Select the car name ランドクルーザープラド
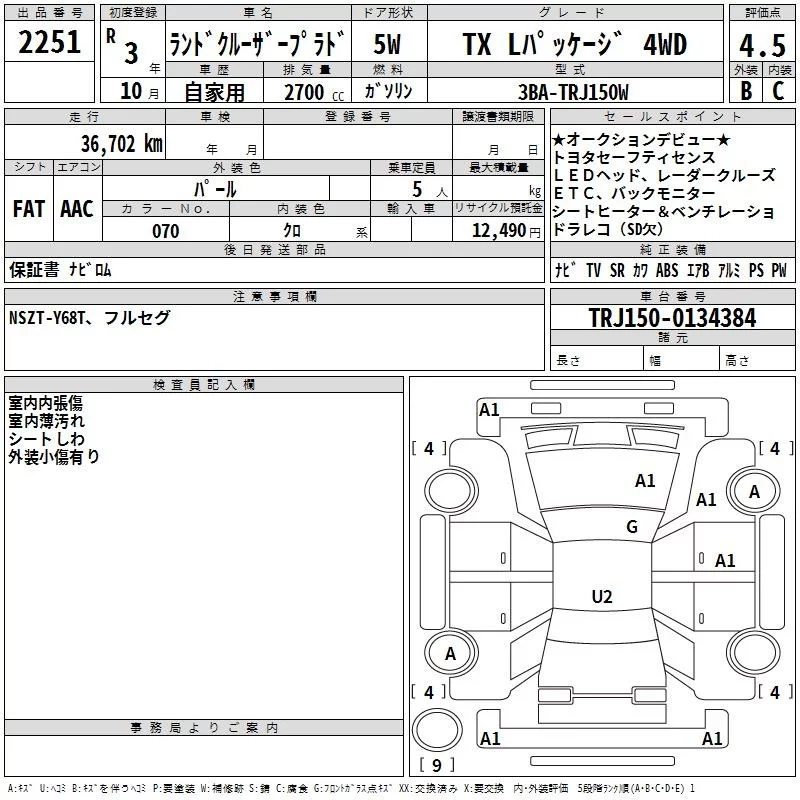The image size is (800, 800). (257, 44)
